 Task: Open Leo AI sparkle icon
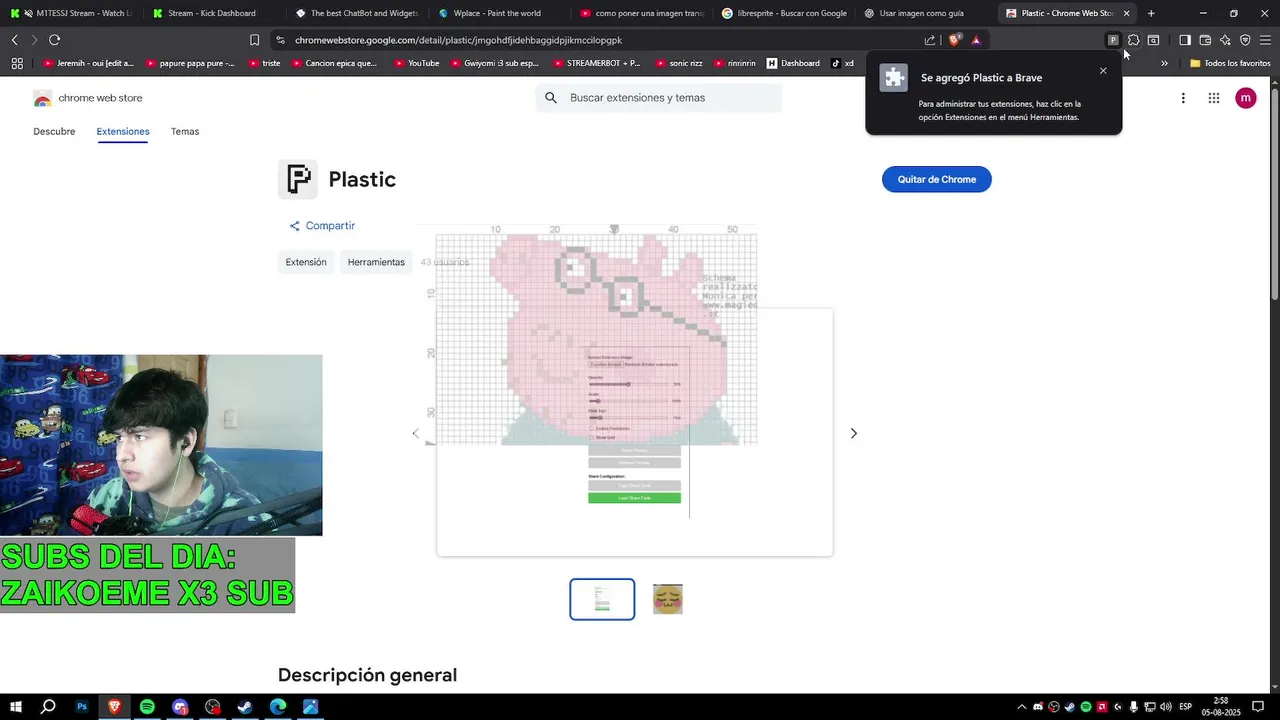click(x=1225, y=40)
